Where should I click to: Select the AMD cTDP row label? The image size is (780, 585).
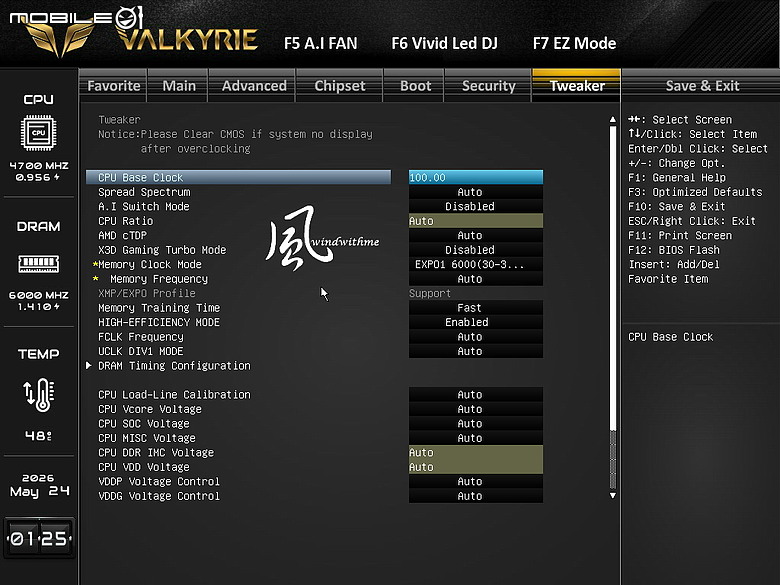122,235
